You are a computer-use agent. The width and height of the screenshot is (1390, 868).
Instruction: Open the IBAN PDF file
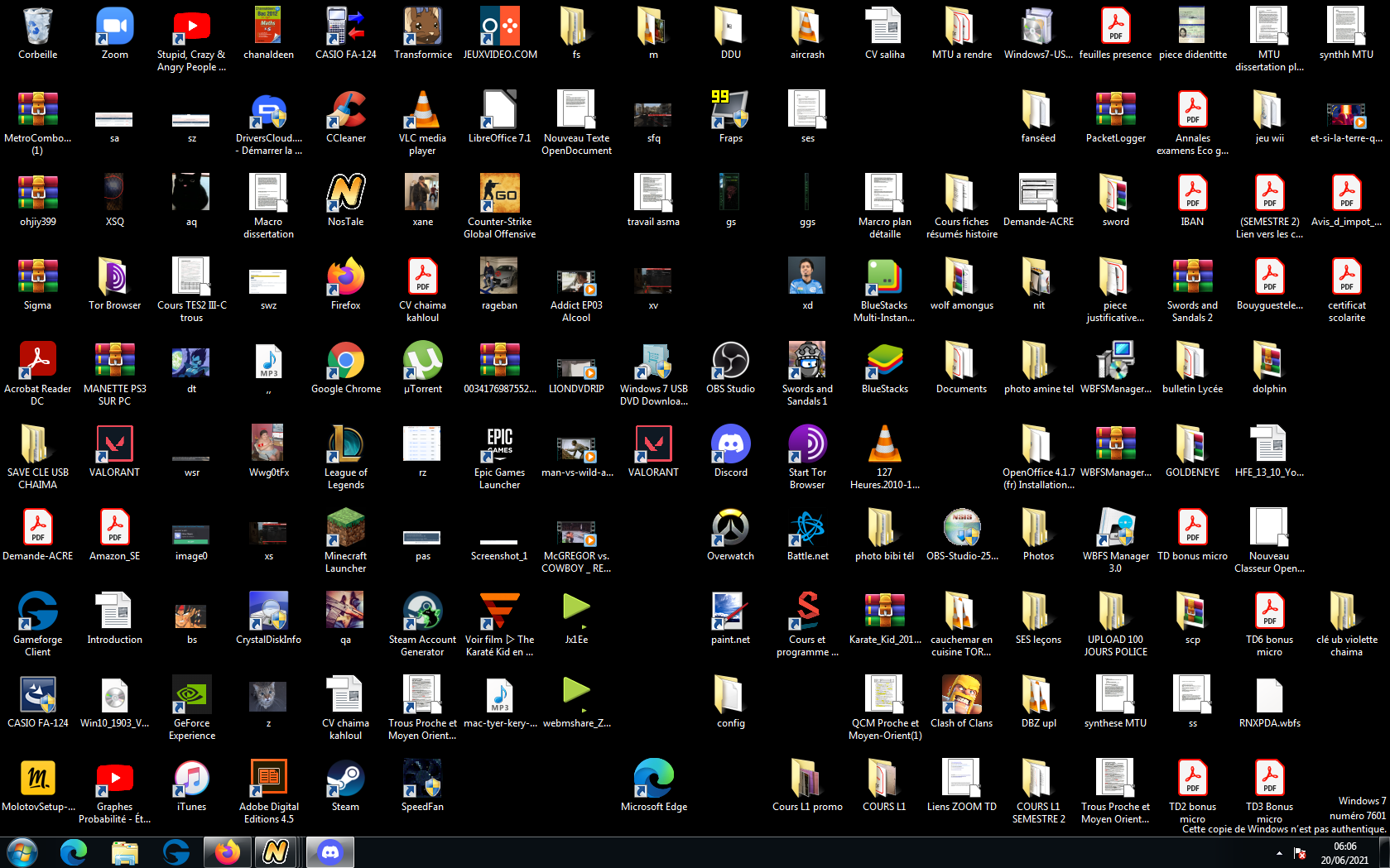1192,200
